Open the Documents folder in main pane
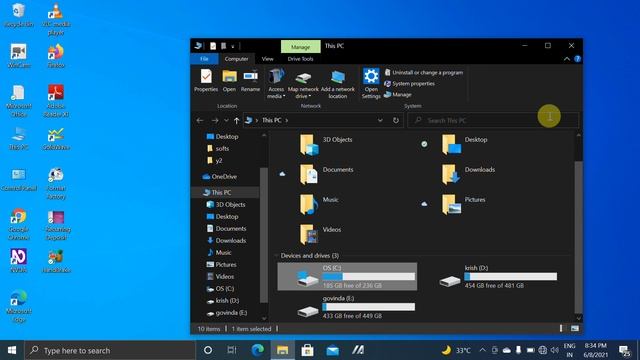640x360 pixels. tap(327, 174)
